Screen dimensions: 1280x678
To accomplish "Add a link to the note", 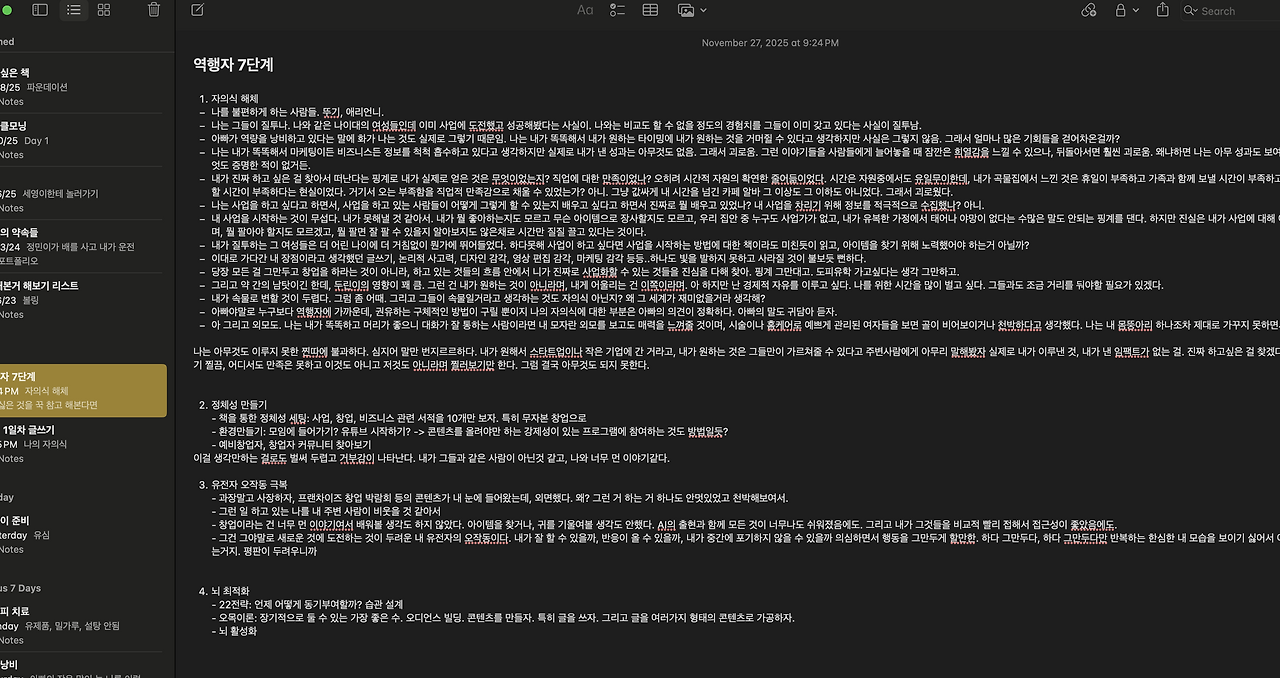I will [1088, 10].
